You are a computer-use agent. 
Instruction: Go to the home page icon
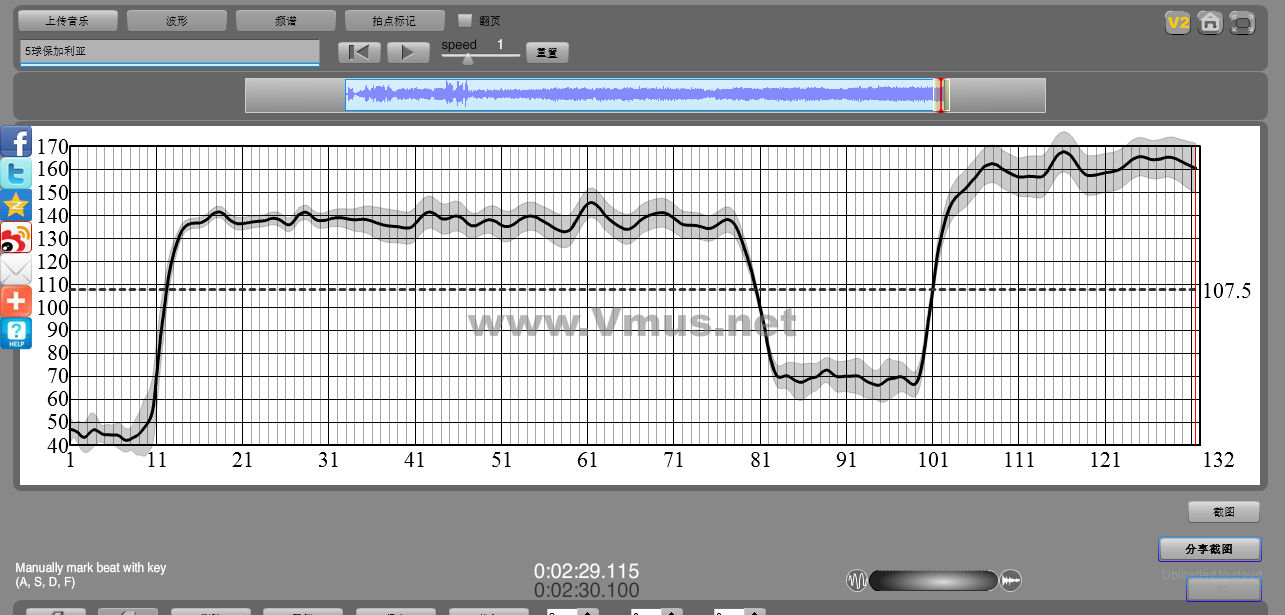tap(1210, 23)
